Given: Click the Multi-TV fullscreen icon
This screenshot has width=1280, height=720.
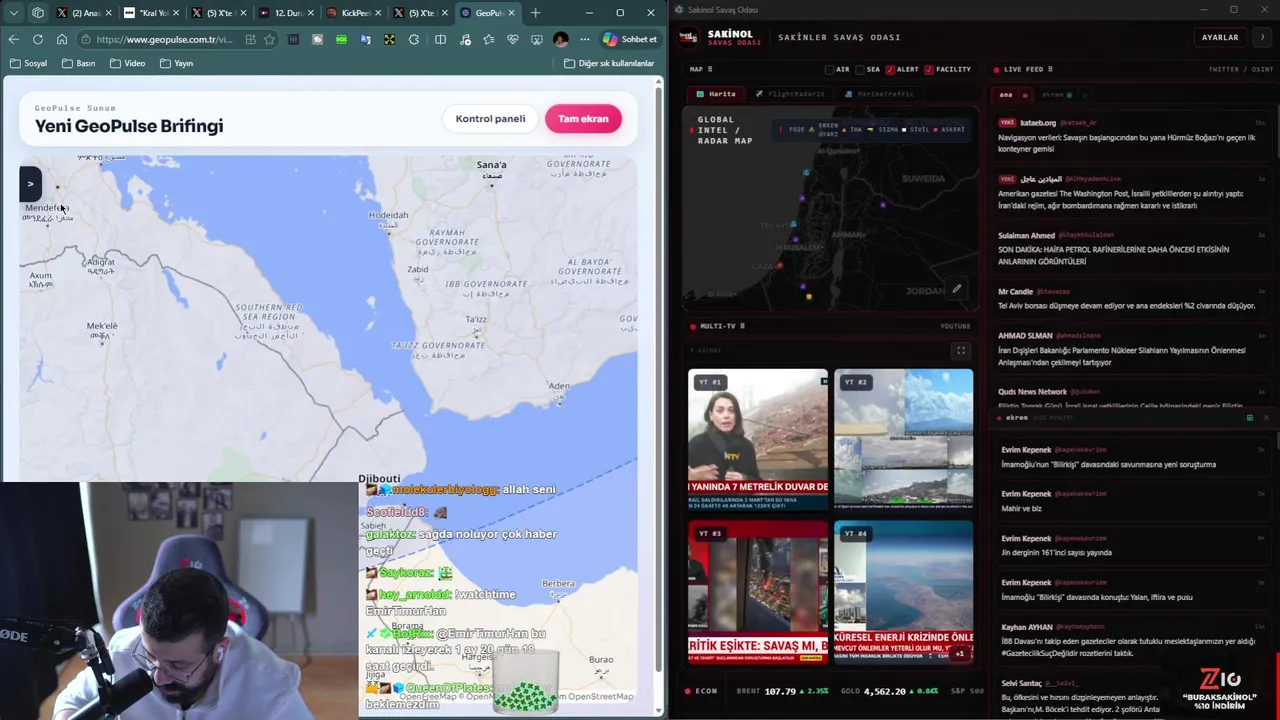Looking at the screenshot, I should click(961, 350).
